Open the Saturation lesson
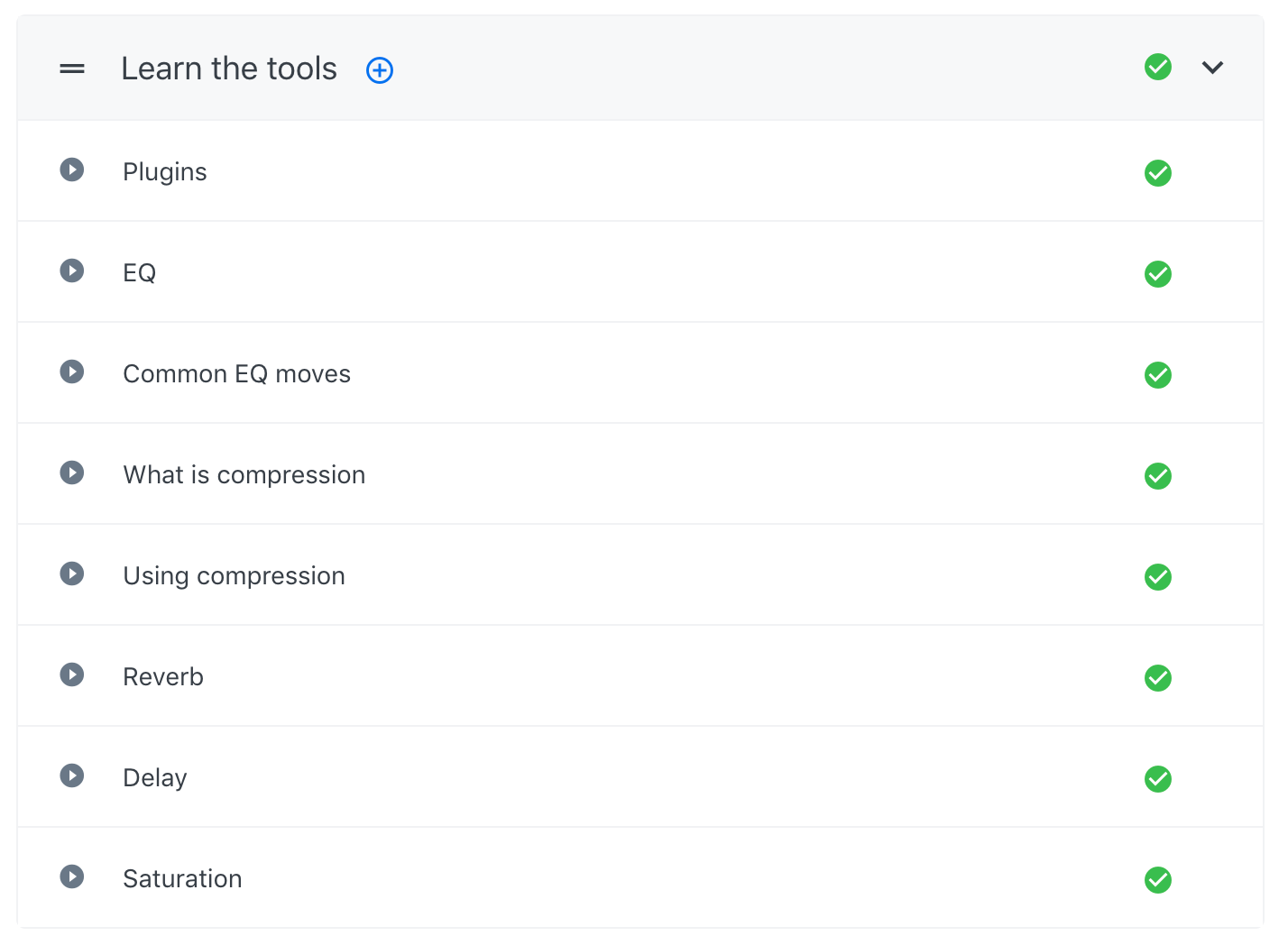 (182, 879)
